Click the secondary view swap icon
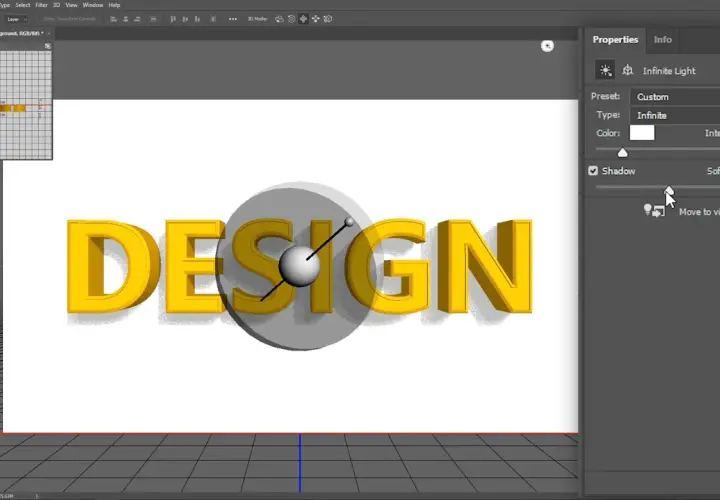Screen dimensions: 720x500 point(48,46)
